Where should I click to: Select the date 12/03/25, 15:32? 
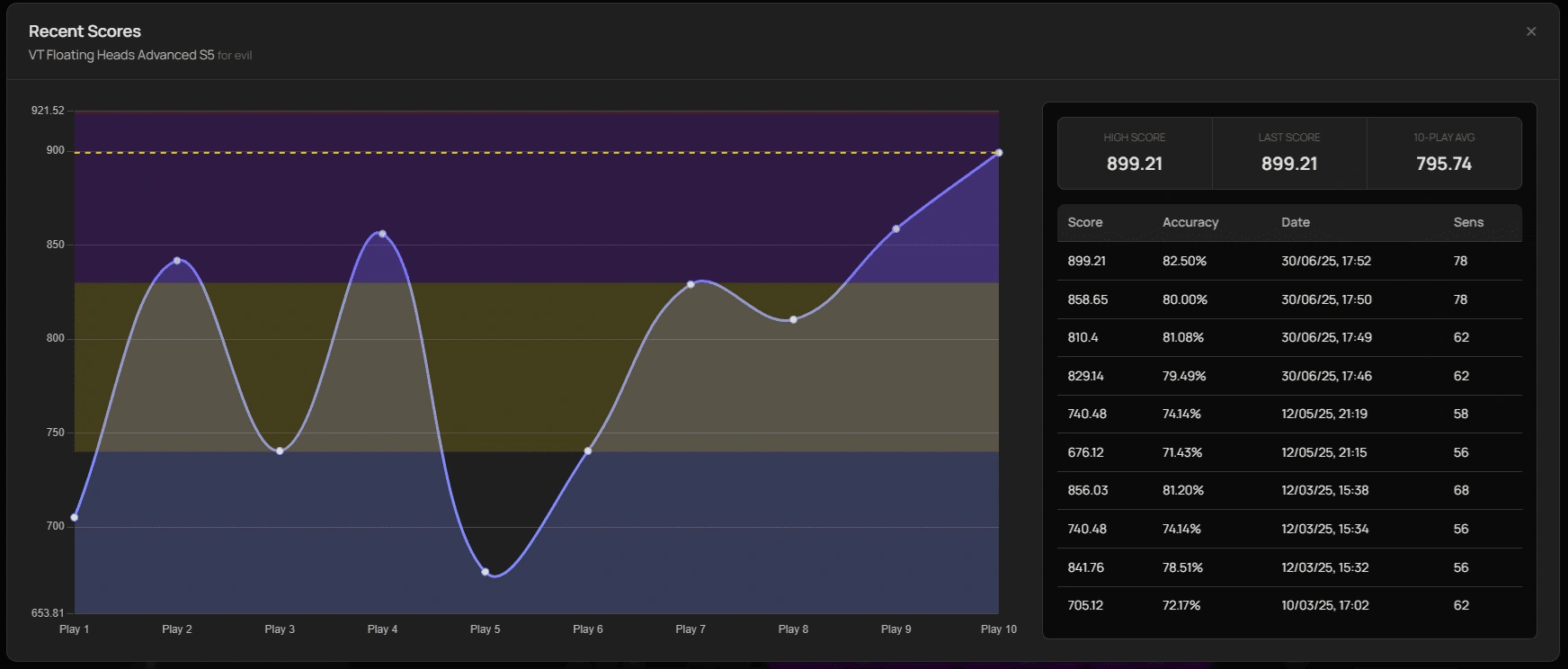click(x=1325, y=567)
